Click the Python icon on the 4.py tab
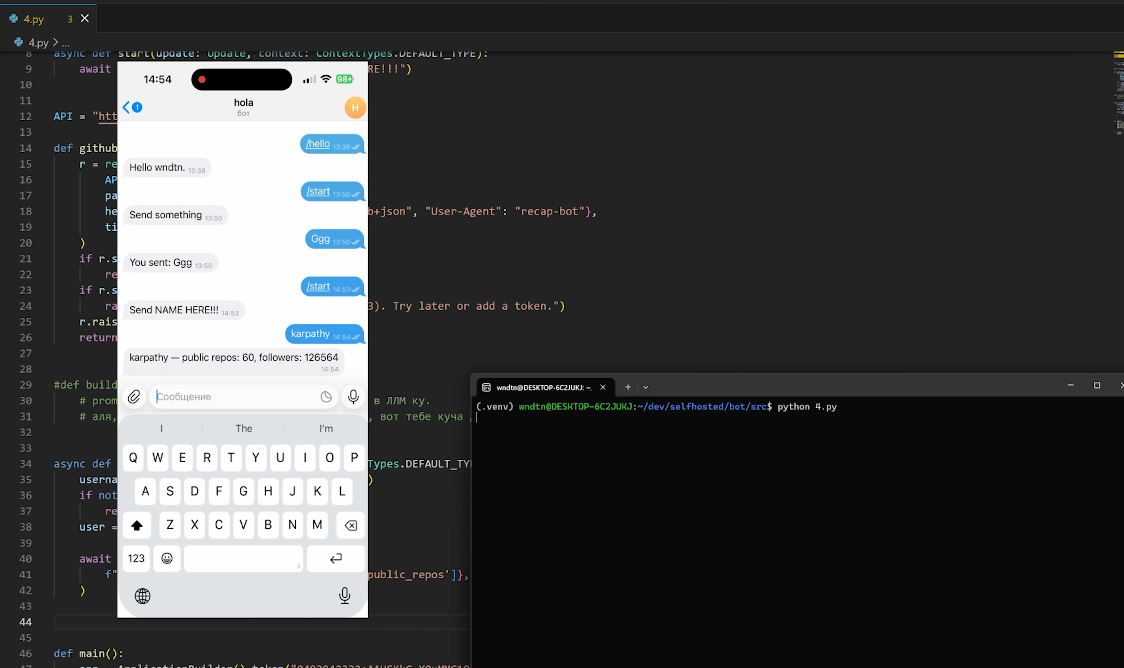The width and height of the screenshot is (1124, 668). [11, 17]
